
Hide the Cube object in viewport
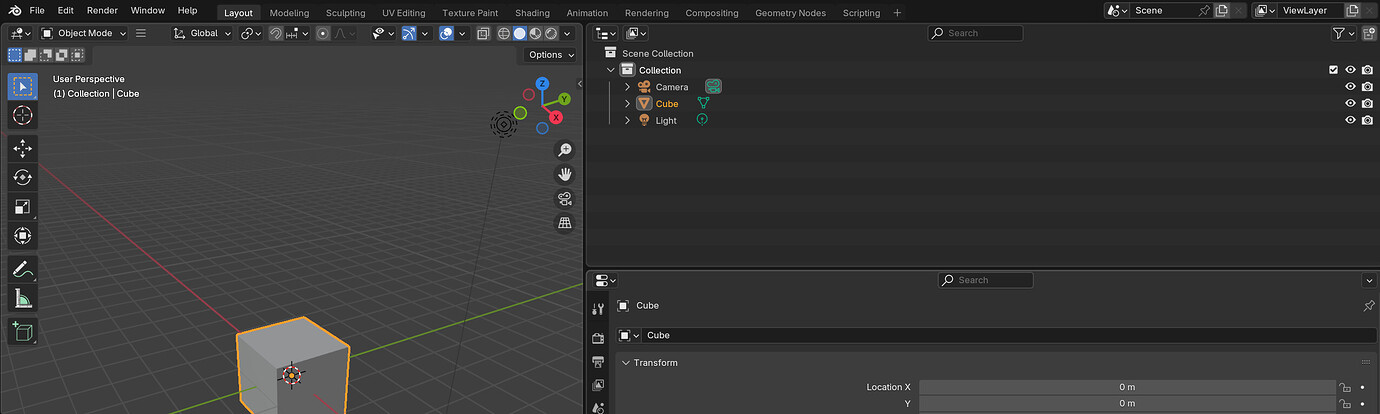click(x=1350, y=103)
